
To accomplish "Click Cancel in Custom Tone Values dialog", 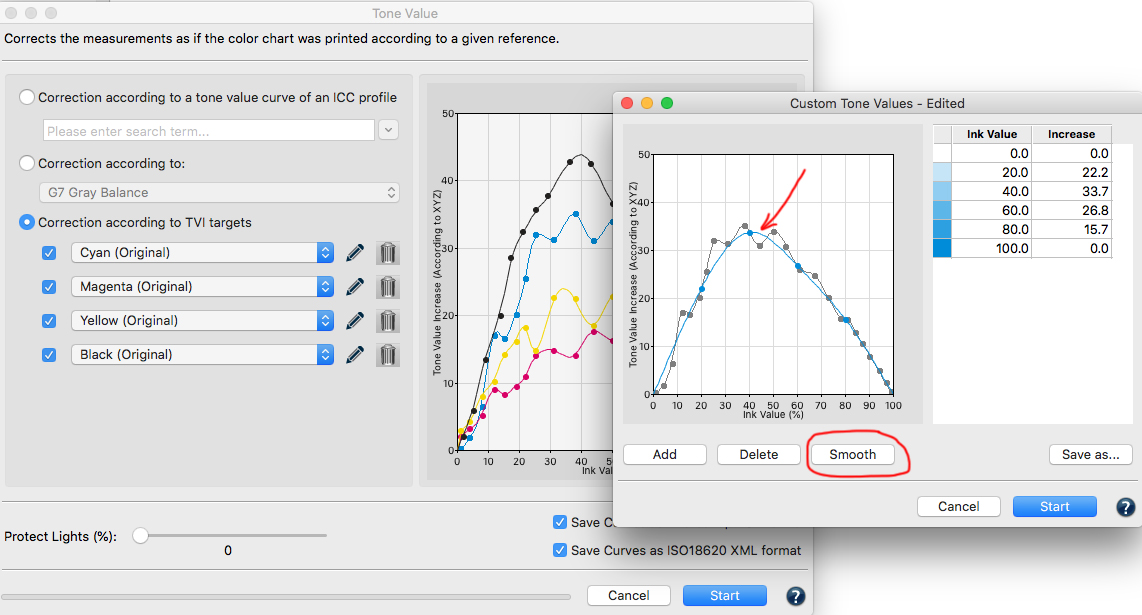I will (x=958, y=506).
